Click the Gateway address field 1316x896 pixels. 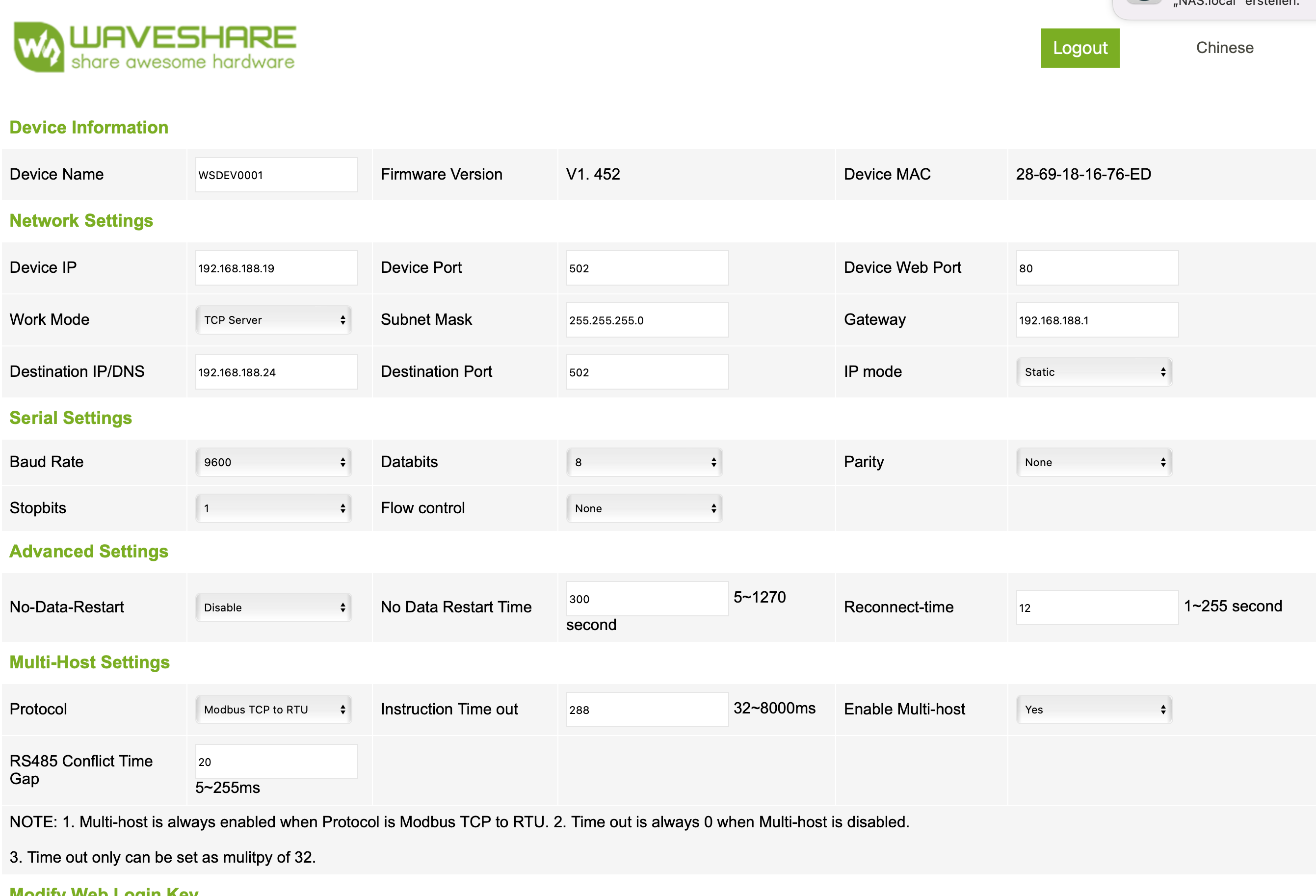coord(1097,320)
